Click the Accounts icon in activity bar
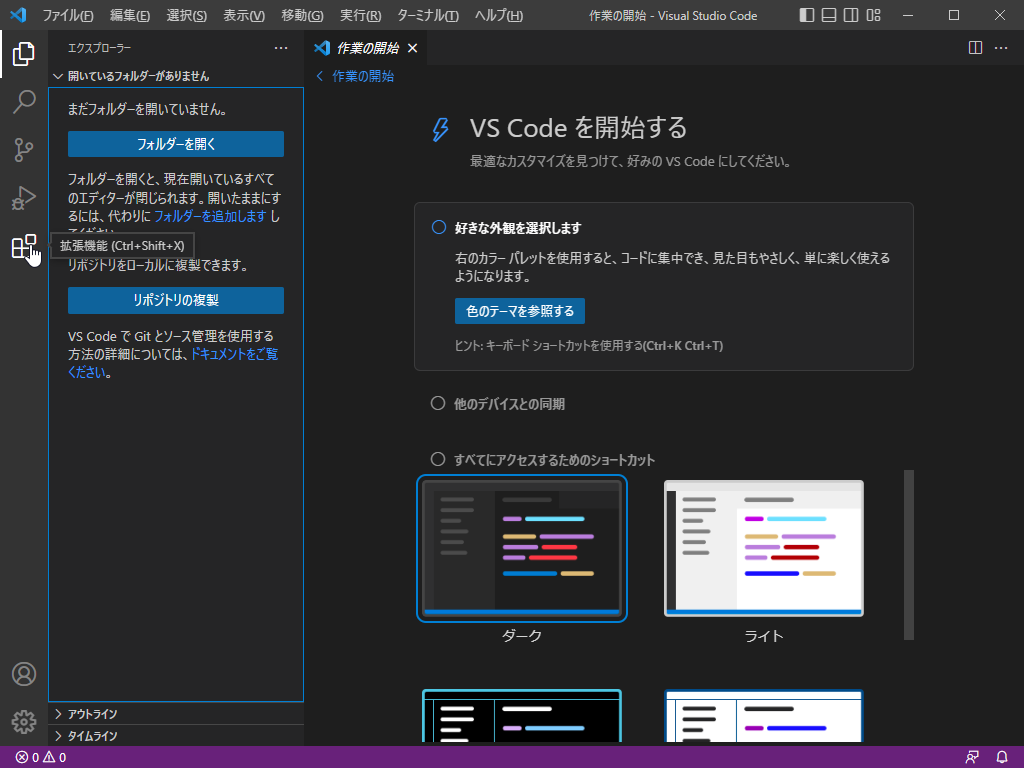Image resolution: width=1024 pixels, height=768 pixels. click(x=24, y=674)
